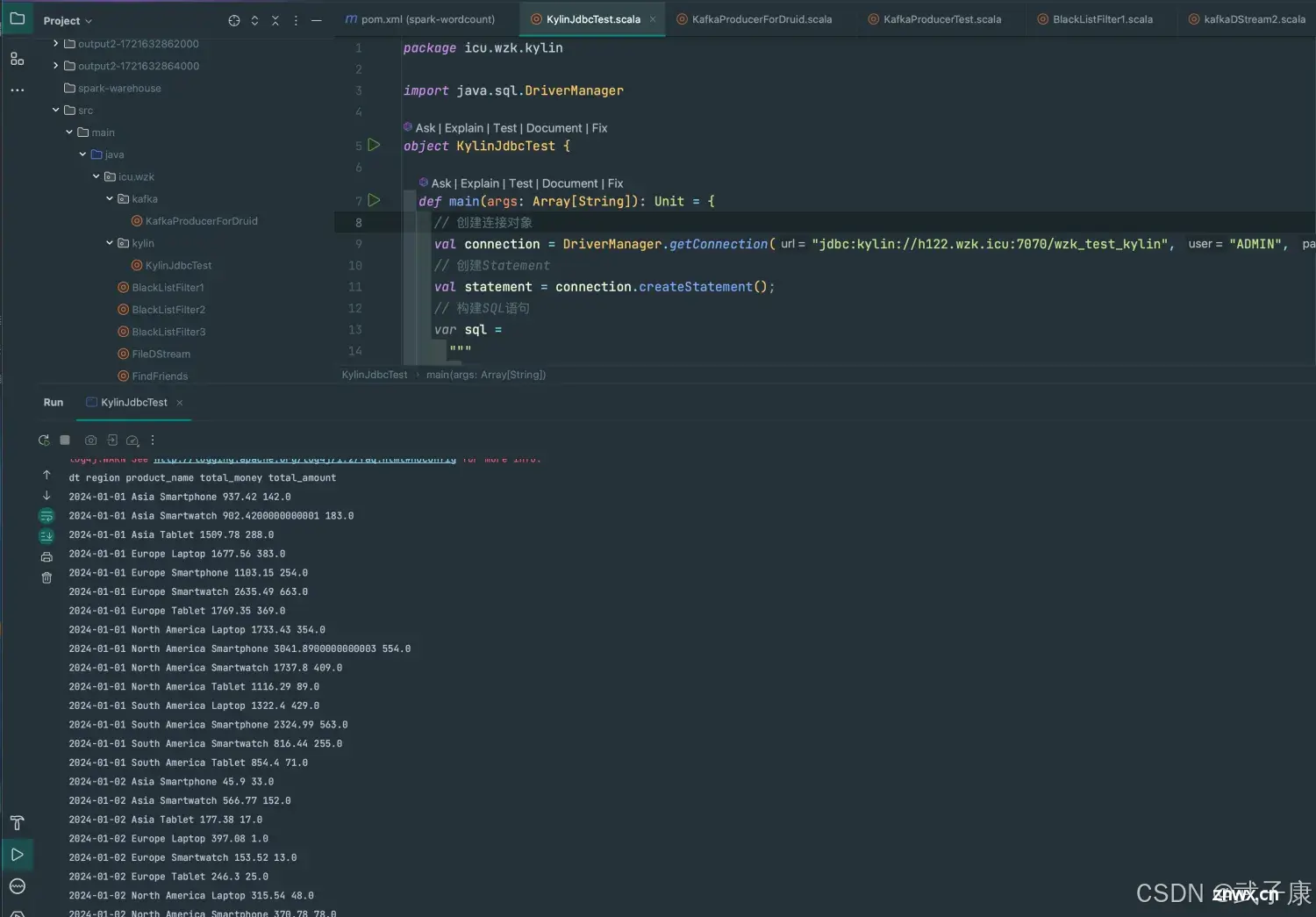
Task: Open the Project view dropdown
Action: 68,20
